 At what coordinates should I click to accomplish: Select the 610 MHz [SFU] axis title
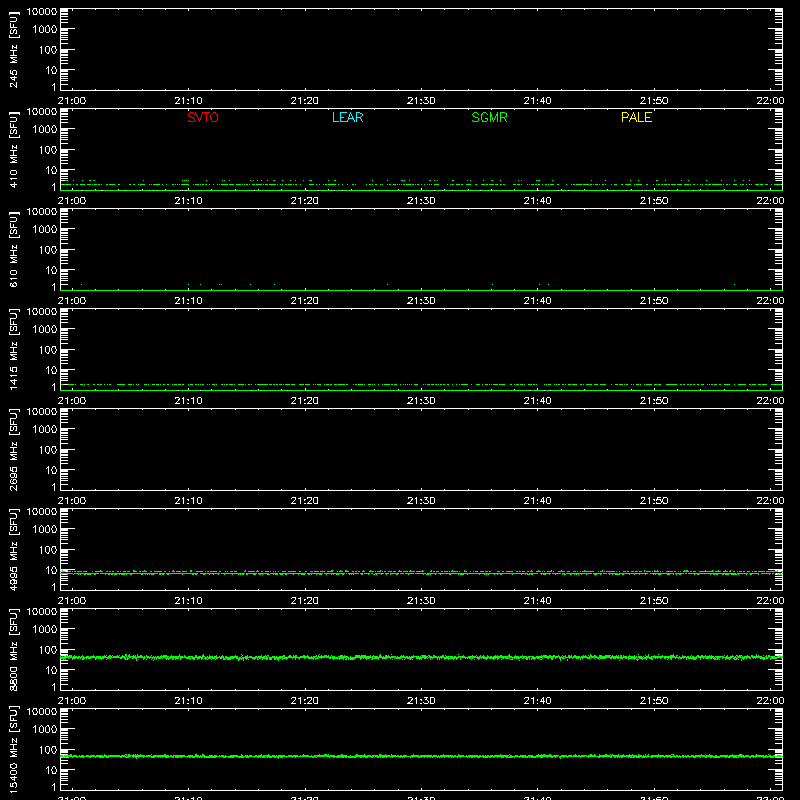[x=14, y=249]
